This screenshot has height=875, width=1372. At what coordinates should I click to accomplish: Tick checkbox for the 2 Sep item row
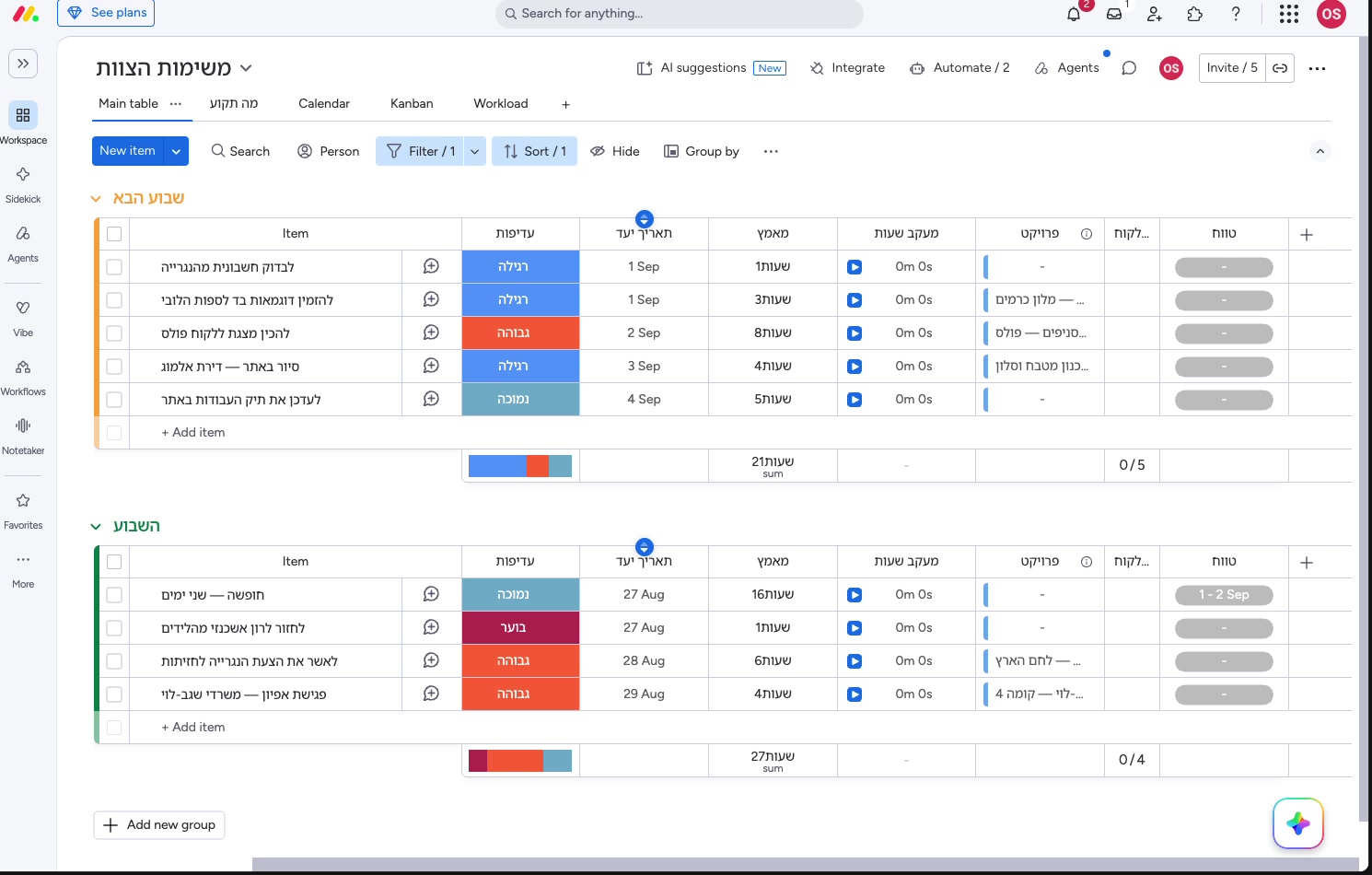coord(114,333)
